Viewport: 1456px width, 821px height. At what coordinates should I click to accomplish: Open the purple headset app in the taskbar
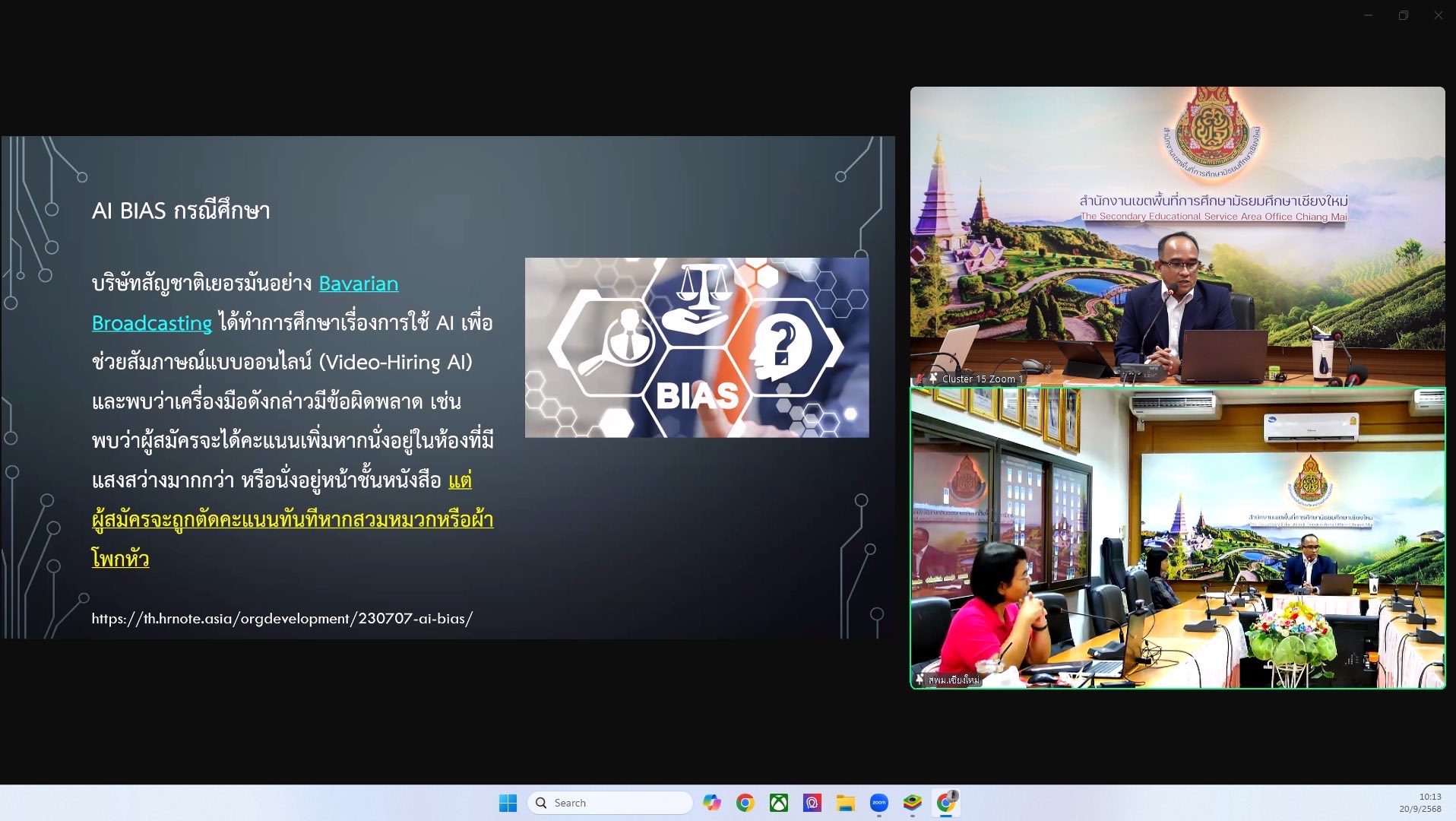point(812,803)
